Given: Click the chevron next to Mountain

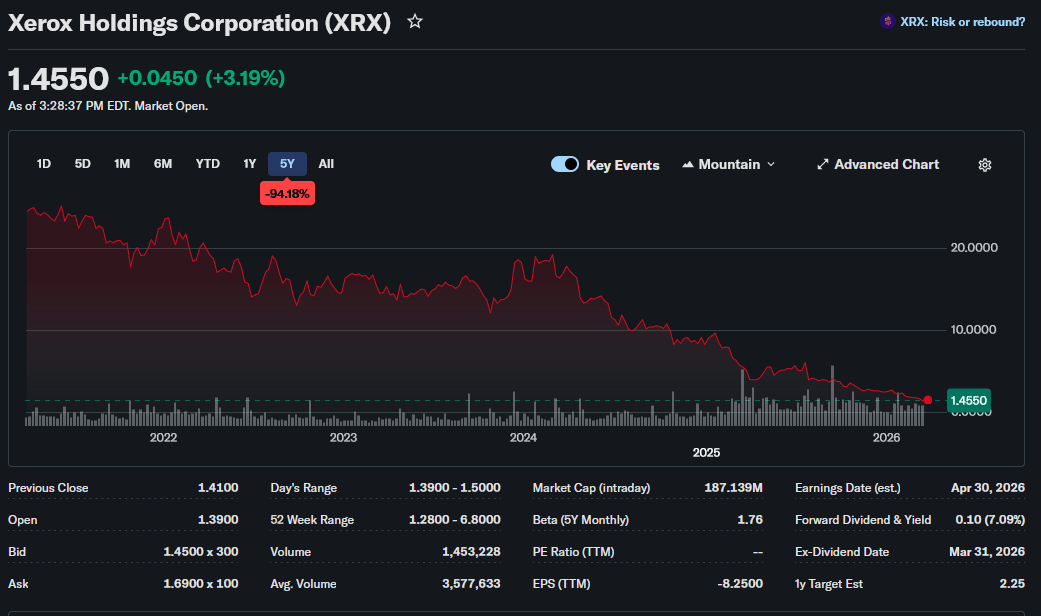Looking at the screenshot, I should point(771,165).
